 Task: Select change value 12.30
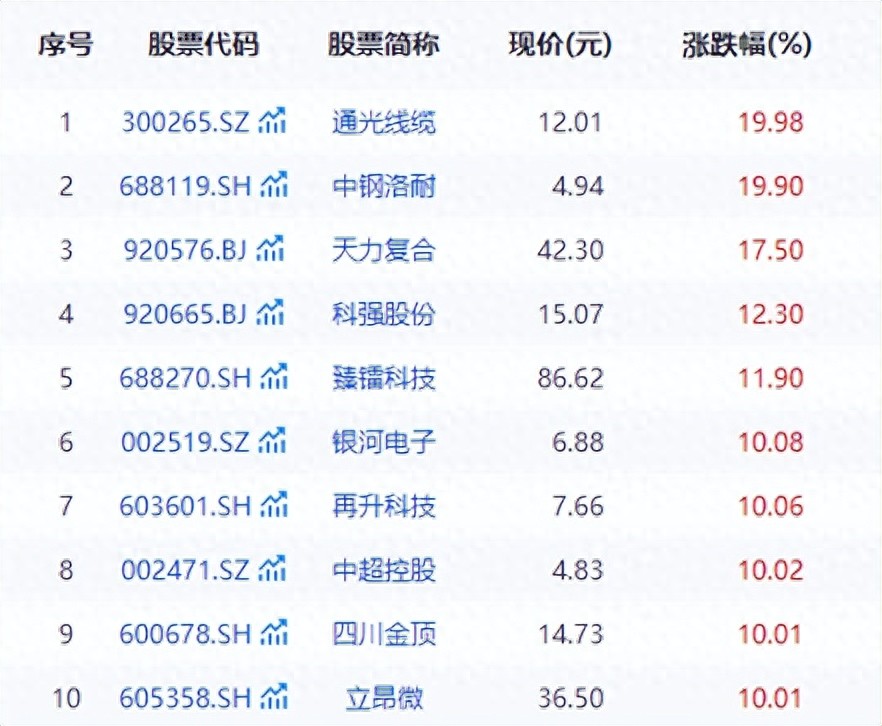point(770,314)
